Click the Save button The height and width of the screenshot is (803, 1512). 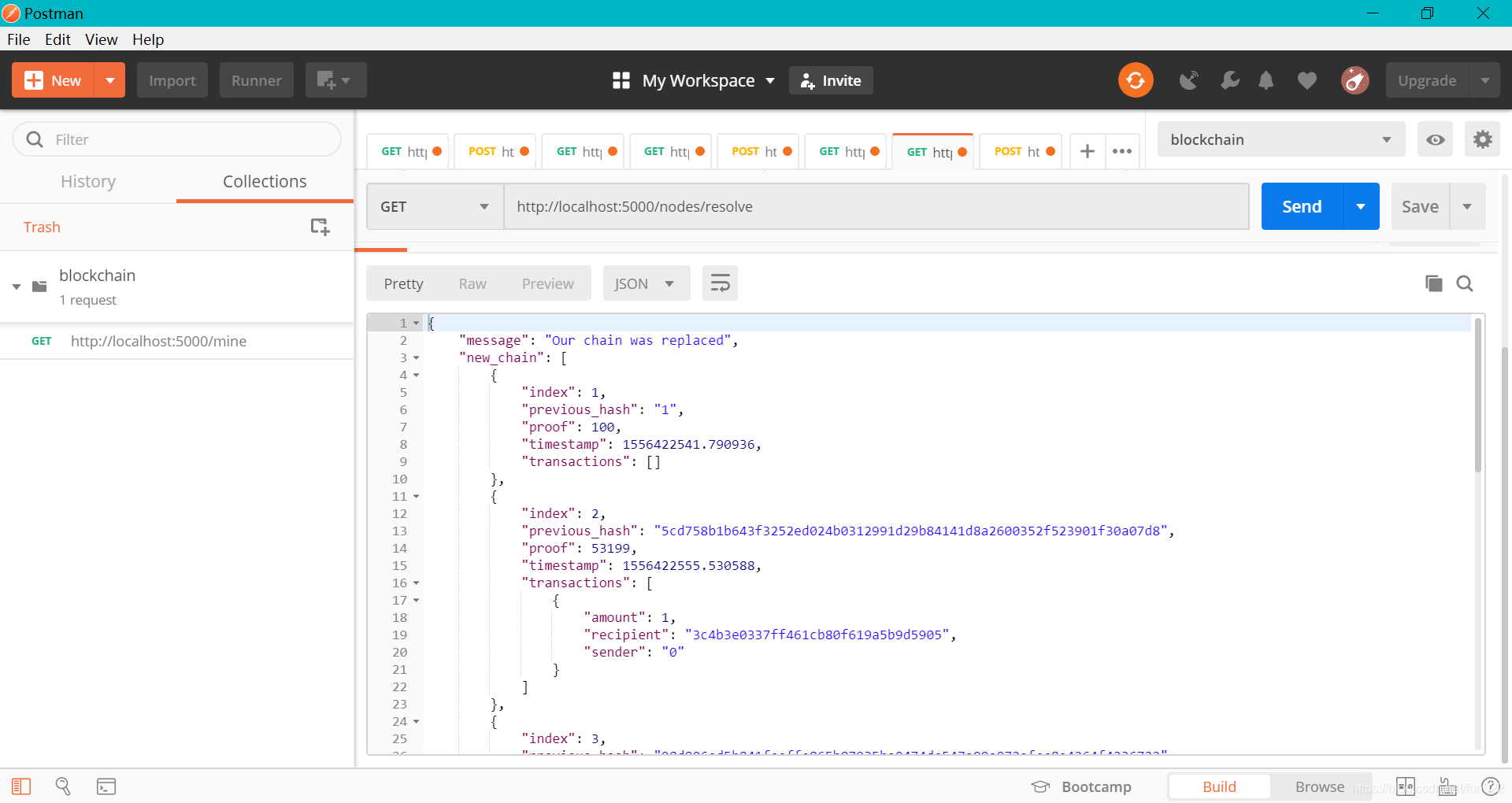pyautogui.click(x=1421, y=206)
